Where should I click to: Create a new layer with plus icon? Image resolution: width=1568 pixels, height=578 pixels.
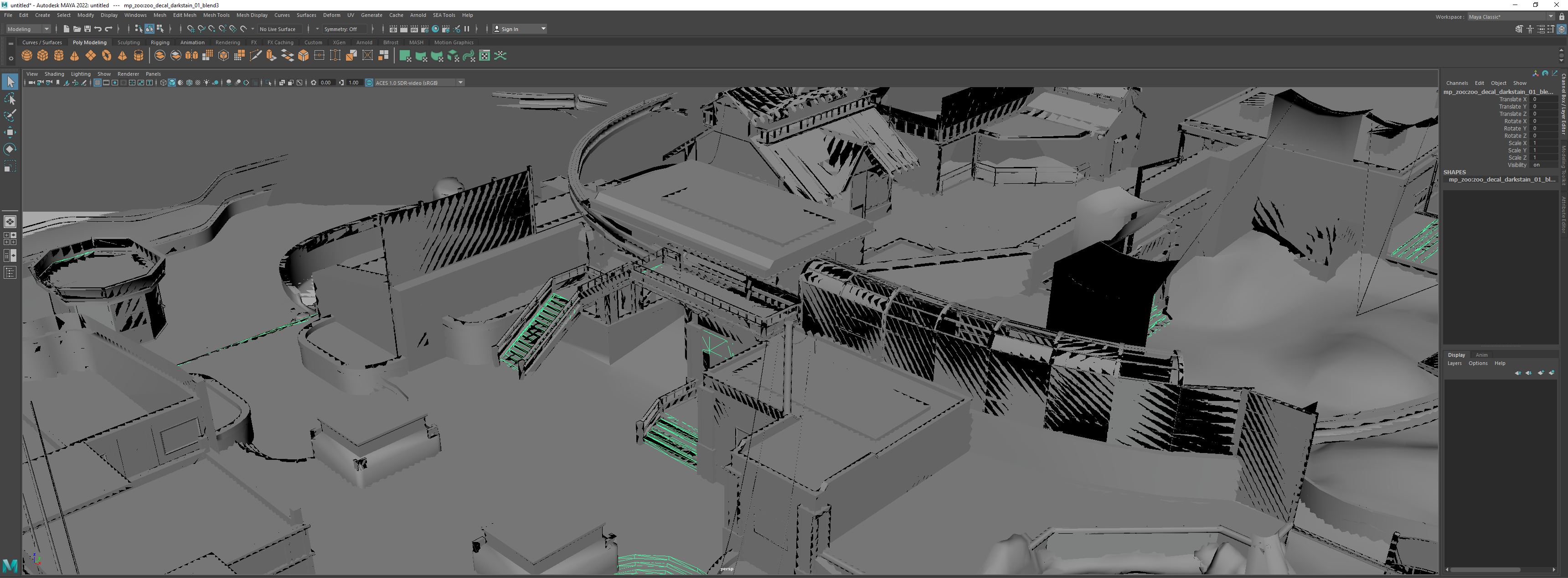(x=1541, y=373)
